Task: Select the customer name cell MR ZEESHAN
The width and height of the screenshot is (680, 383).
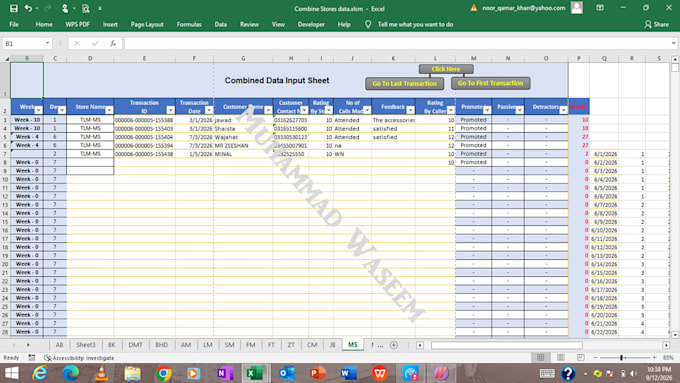Action: (x=243, y=145)
